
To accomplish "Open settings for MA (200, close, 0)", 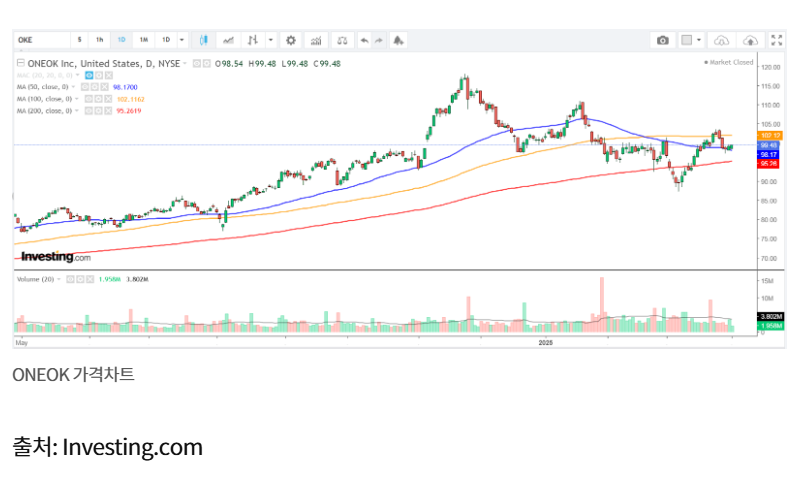I will [x=98, y=111].
